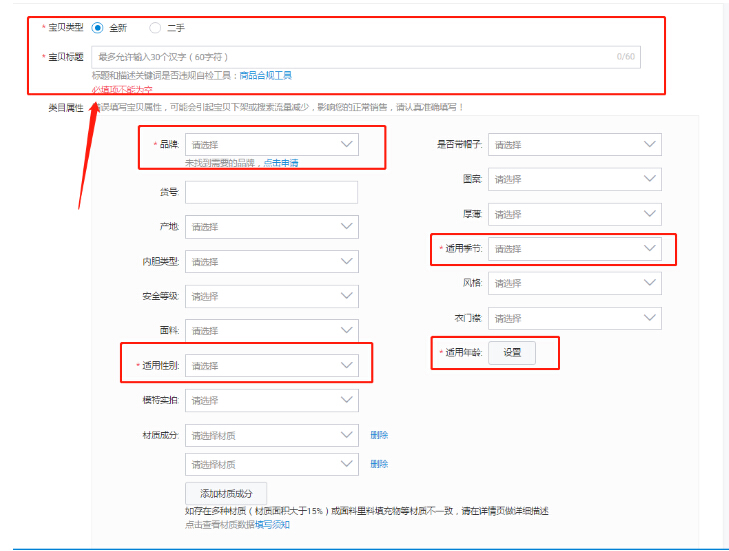Viewport: 729px width, 551px height.
Task: Click the 设置 button for 适用年龄
Action: coord(512,353)
